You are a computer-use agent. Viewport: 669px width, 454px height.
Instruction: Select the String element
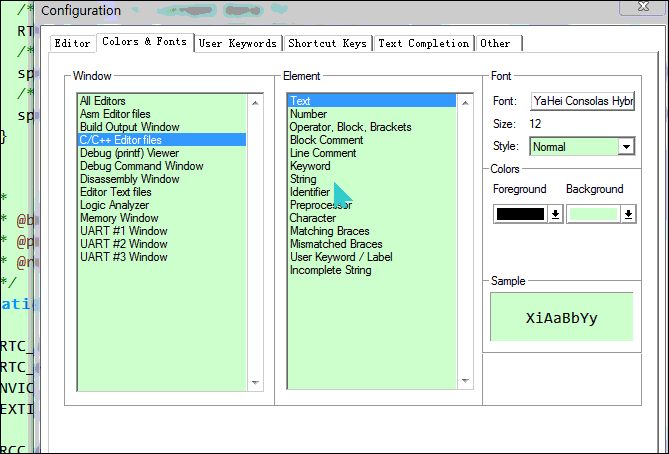tap(372, 179)
